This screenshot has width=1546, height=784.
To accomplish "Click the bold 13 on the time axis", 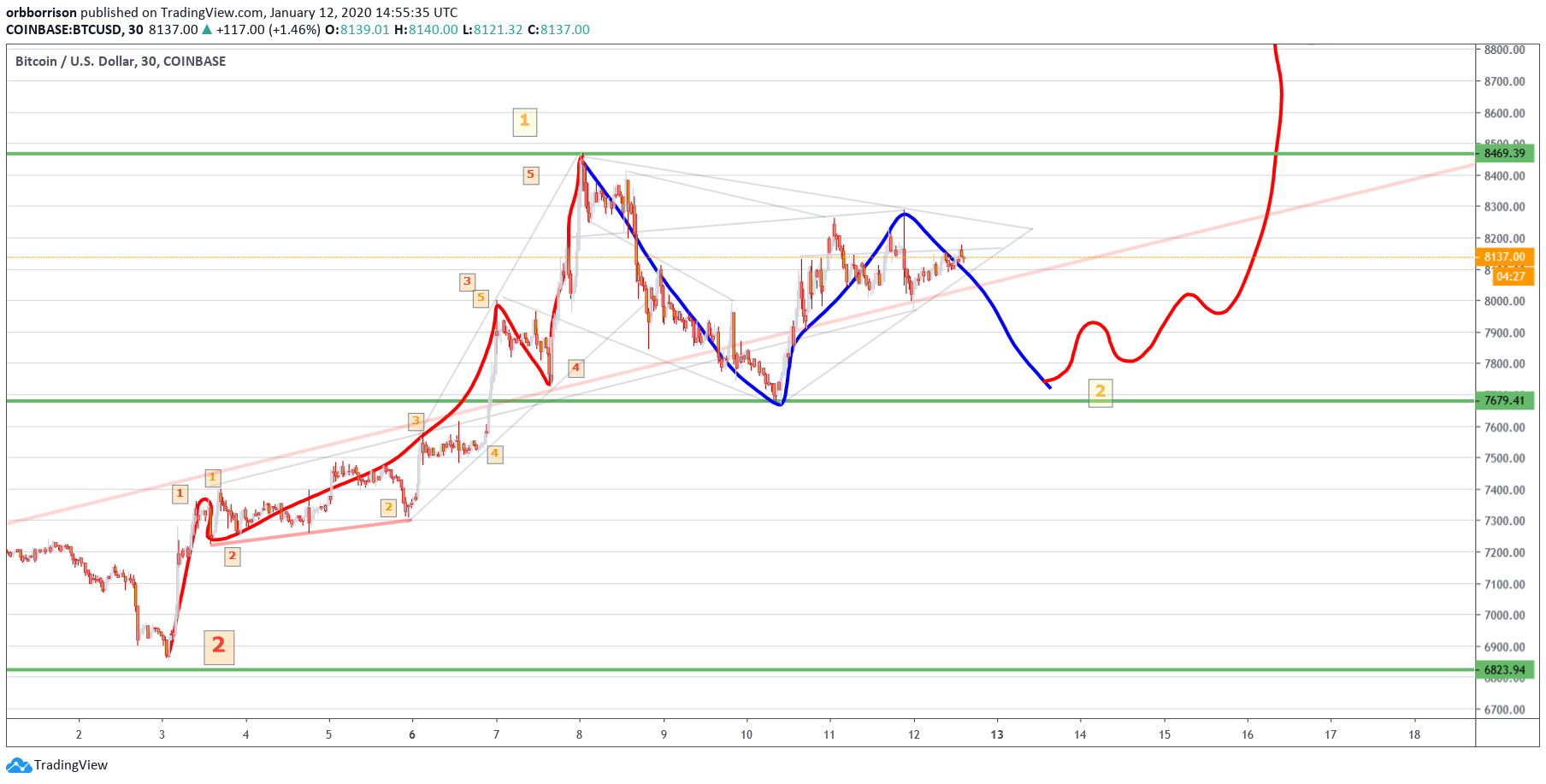I will click(997, 734).
